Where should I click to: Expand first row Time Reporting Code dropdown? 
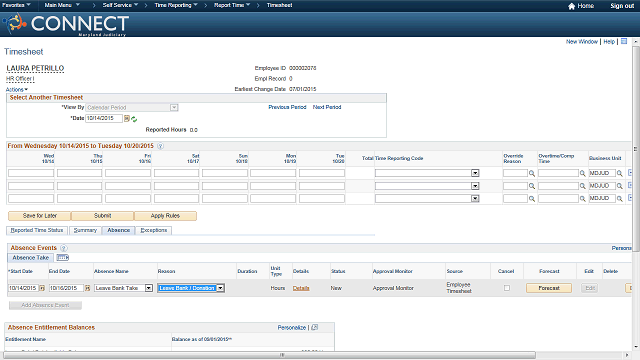coord(475,173)
